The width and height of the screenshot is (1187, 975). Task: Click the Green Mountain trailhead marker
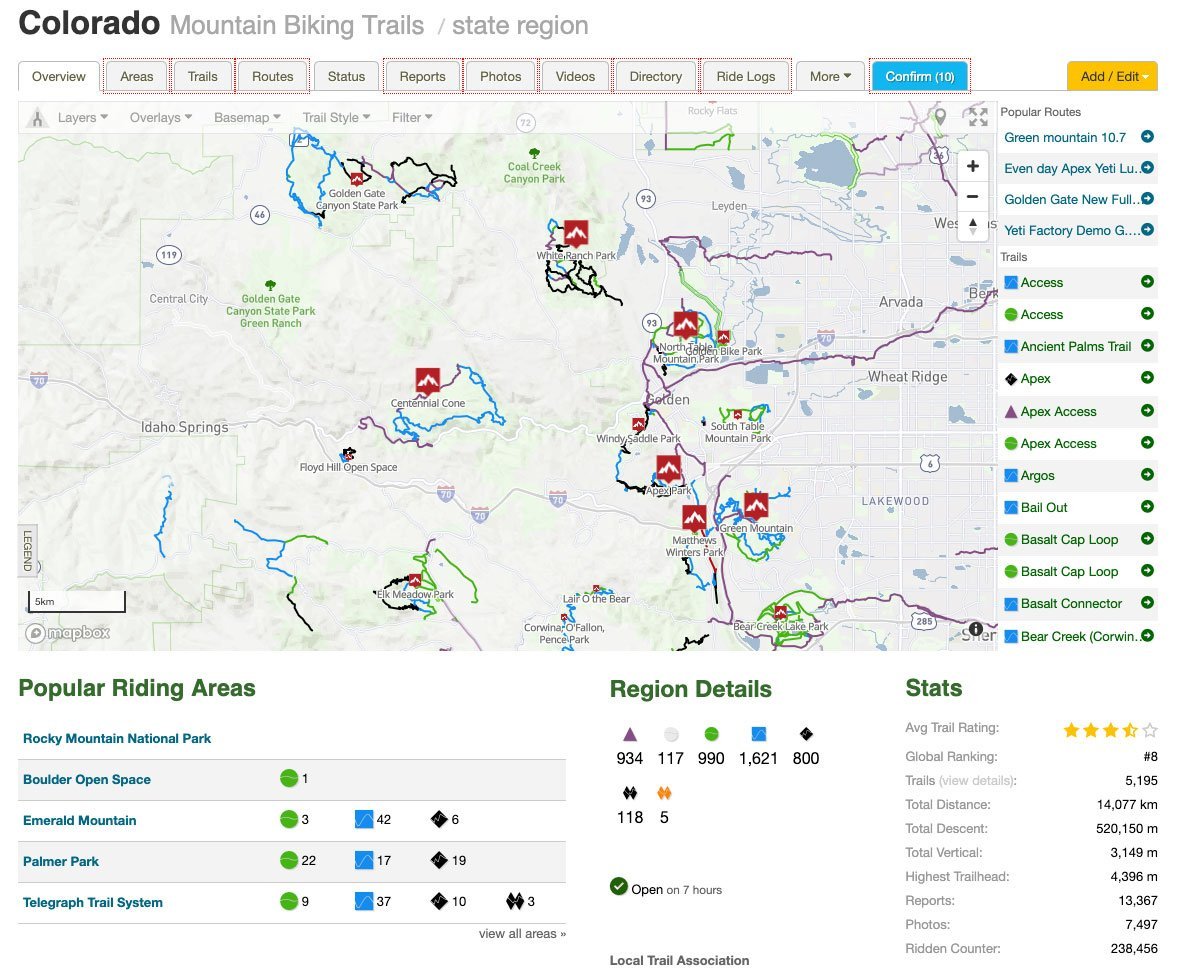click(756, 505)
